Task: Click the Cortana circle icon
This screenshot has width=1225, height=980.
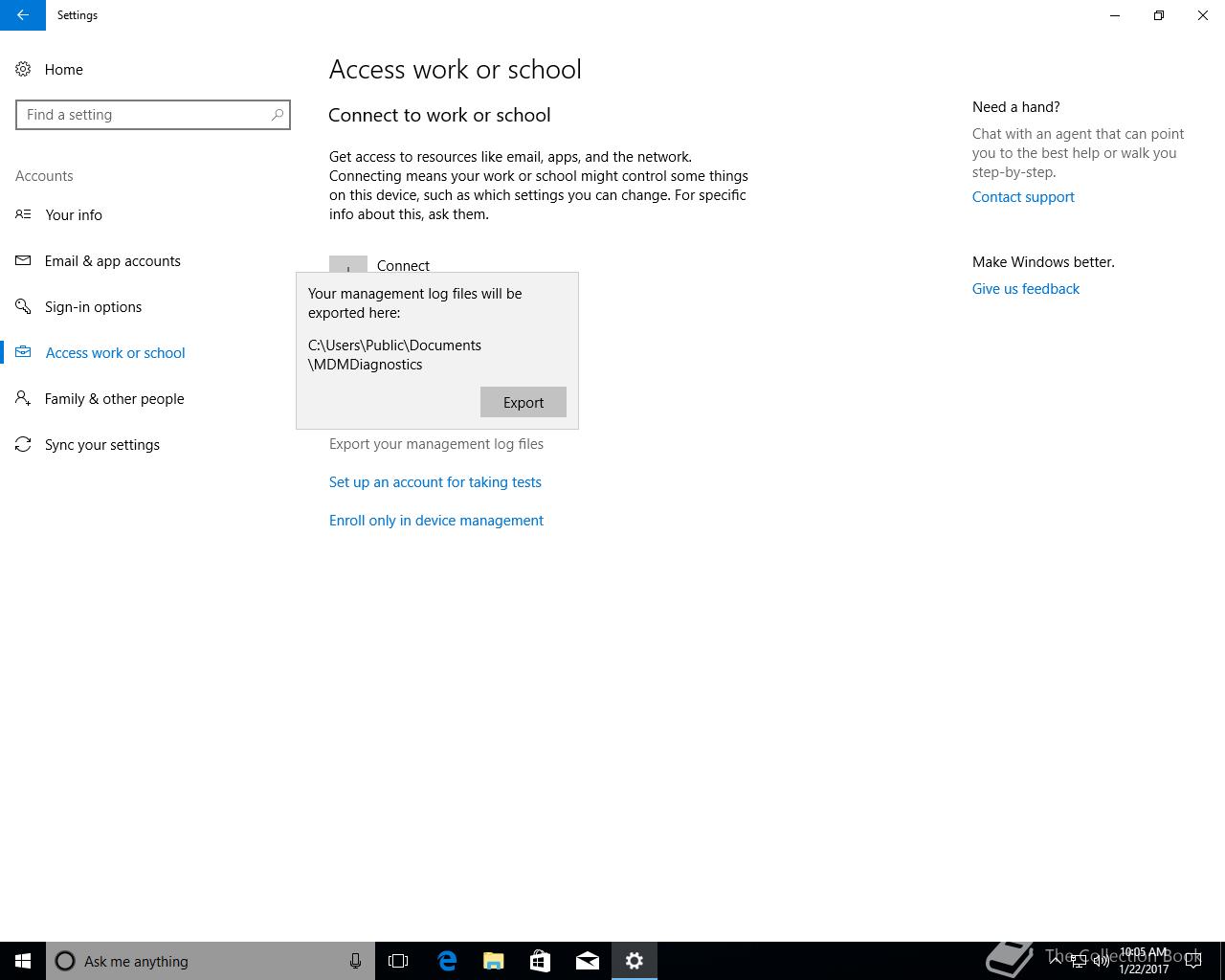Action: click(65, 961)
